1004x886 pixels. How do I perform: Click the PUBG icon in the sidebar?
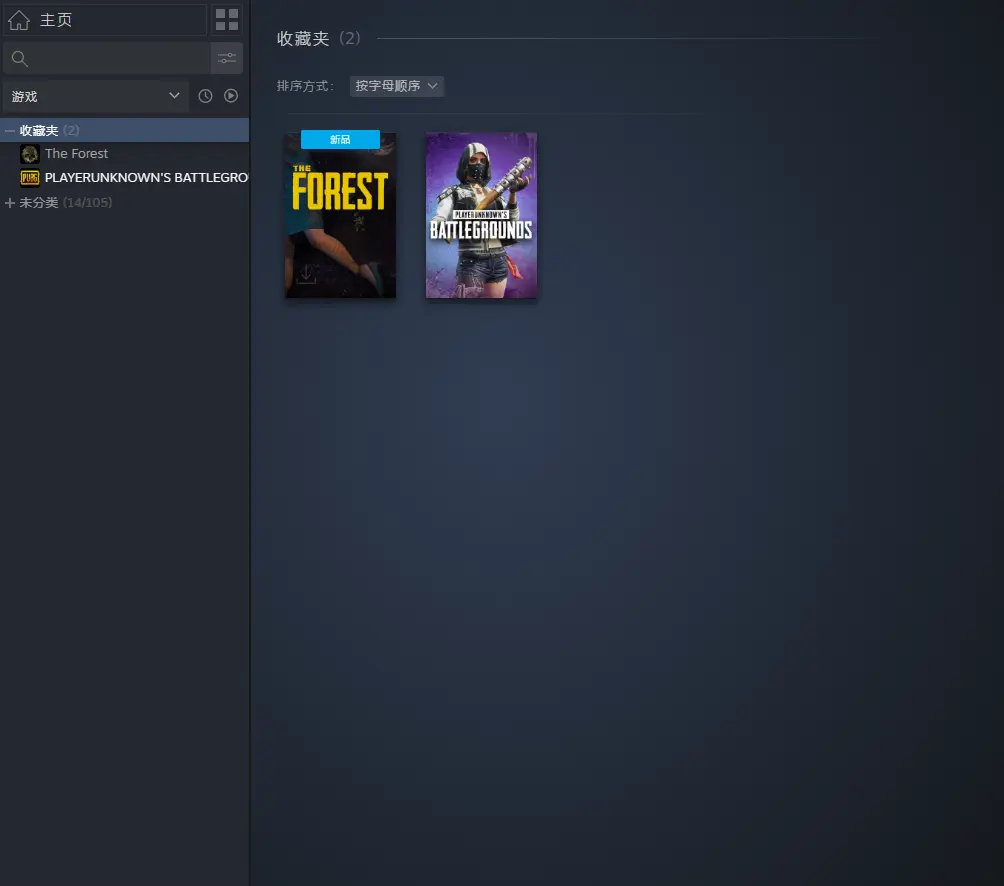click(x=29, y=177)
